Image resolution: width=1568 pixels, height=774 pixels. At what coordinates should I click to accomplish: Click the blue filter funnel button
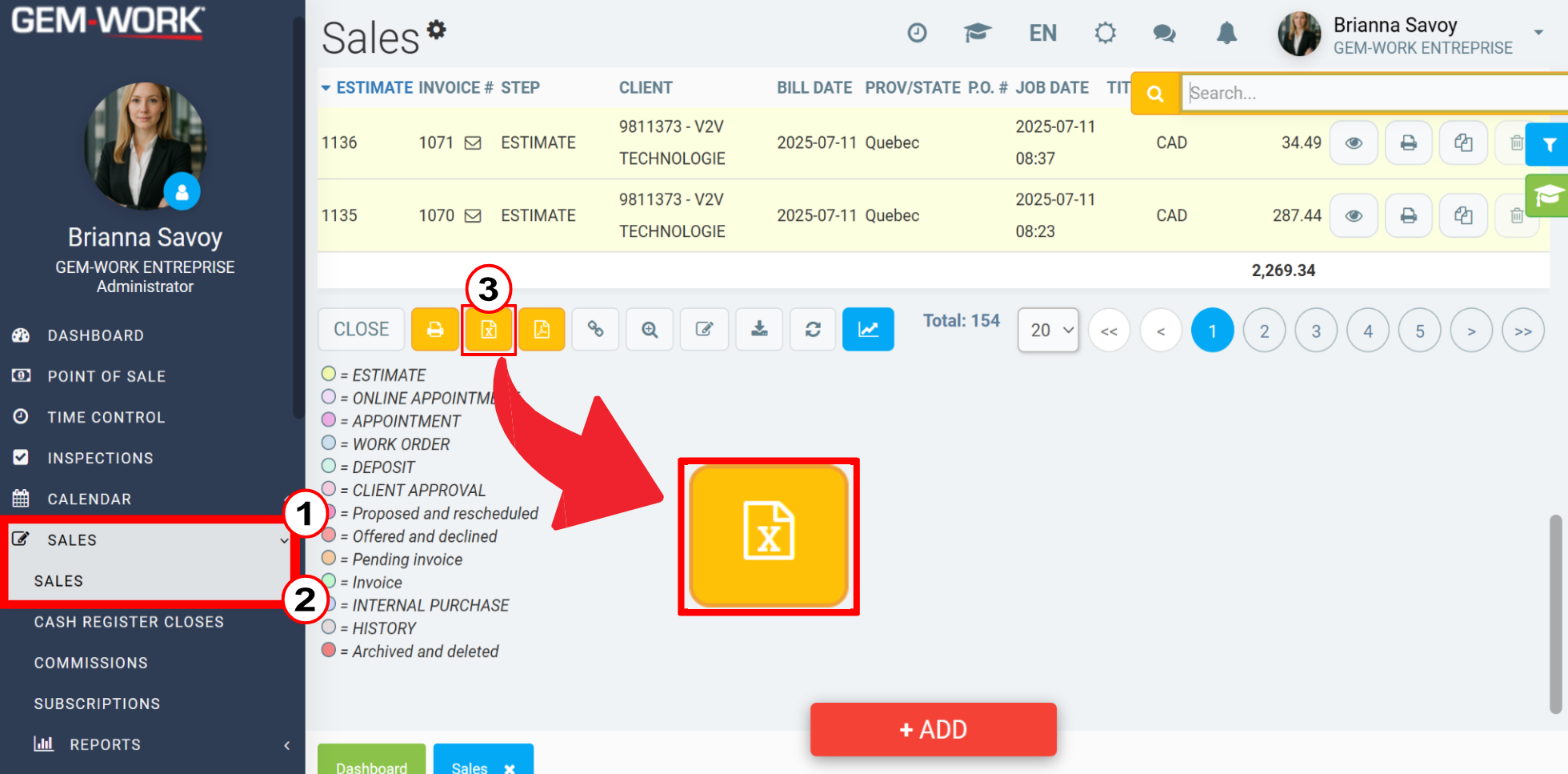[x=1548, y=145]
